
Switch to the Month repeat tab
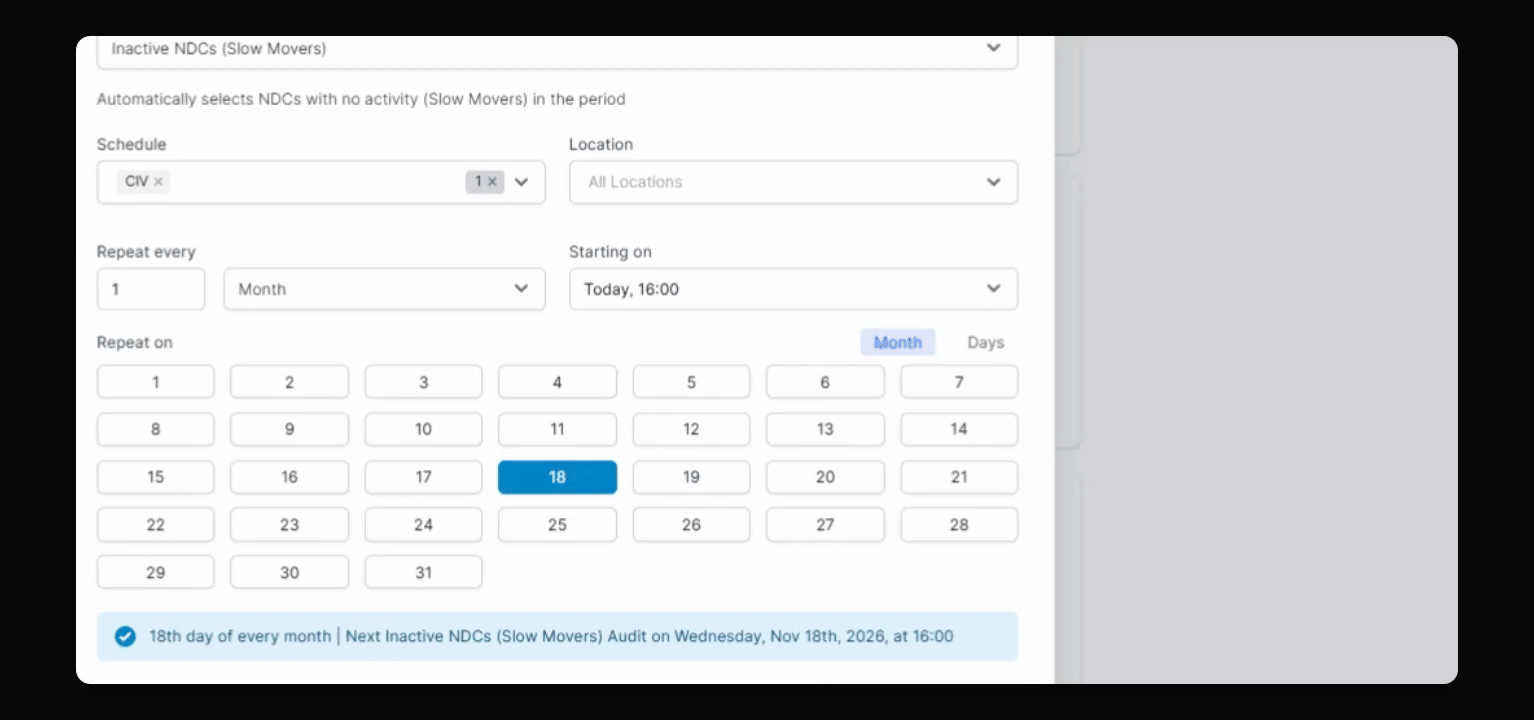click(898, 342)
